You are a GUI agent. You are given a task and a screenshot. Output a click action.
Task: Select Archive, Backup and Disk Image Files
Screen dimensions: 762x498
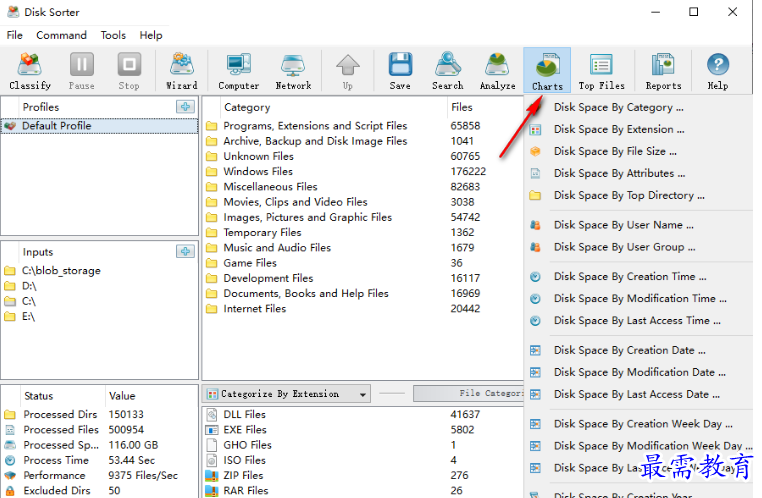[x=363, y=141]
